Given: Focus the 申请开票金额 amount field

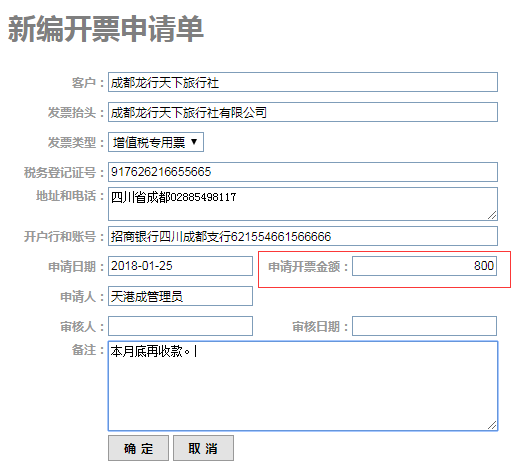Looking at the screenshot, I should point(424,266).
